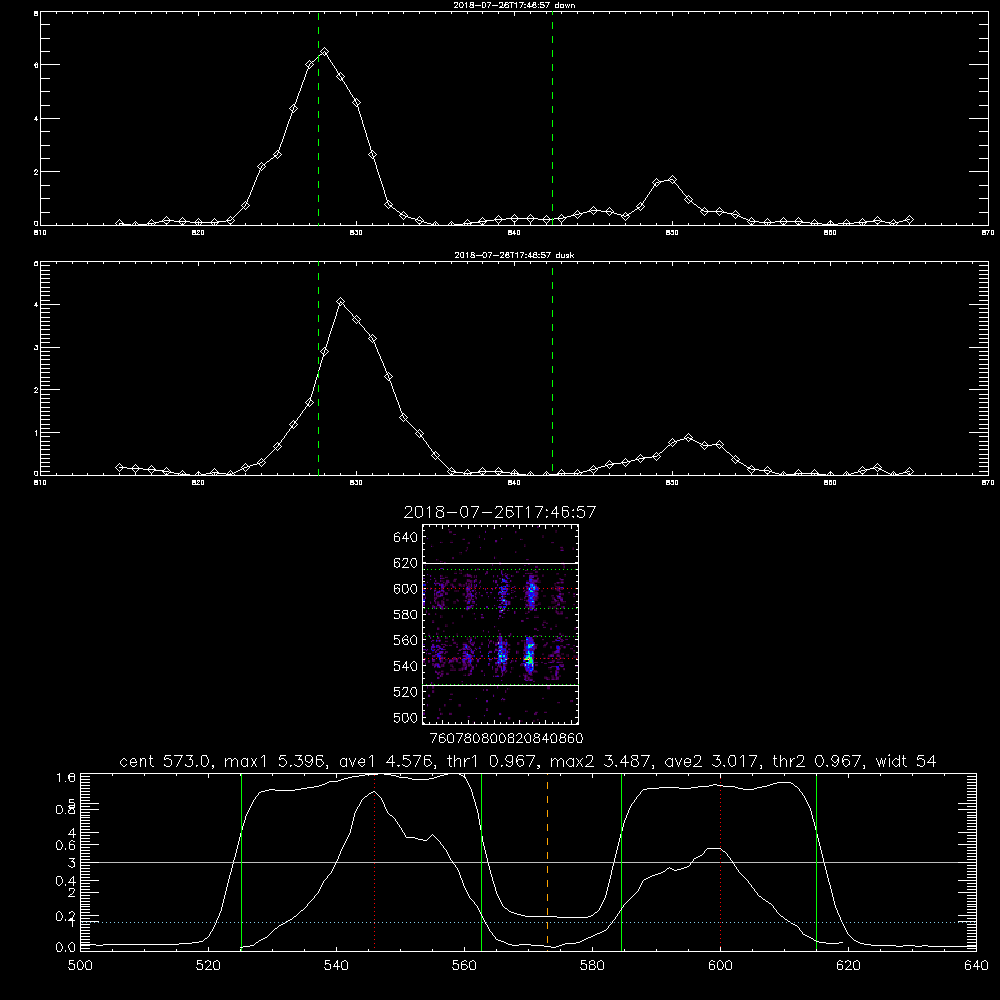Click the solid horizontal line at level 3 in bottom plot
The image size is (1000, 1000).
(528, 862)
